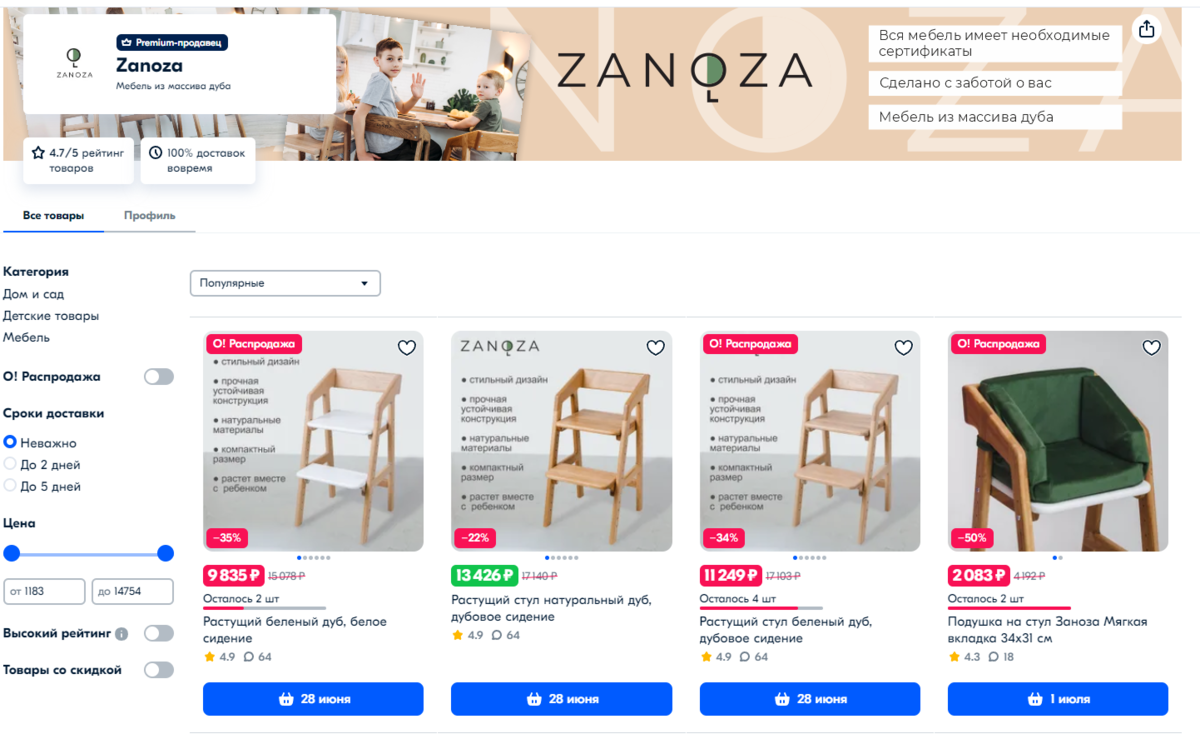
Task: Click the share icon in the banner
Action: click(x=1147, y=29)
